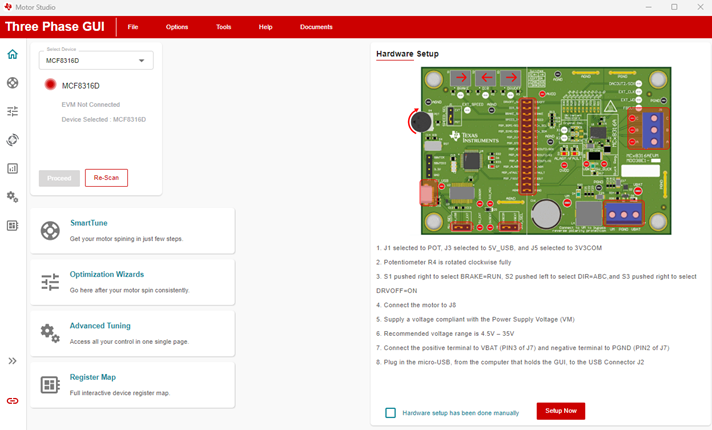Open the Home icon in sidebar
The width and height of the screenshot is (712, 430).
point(12,54)
